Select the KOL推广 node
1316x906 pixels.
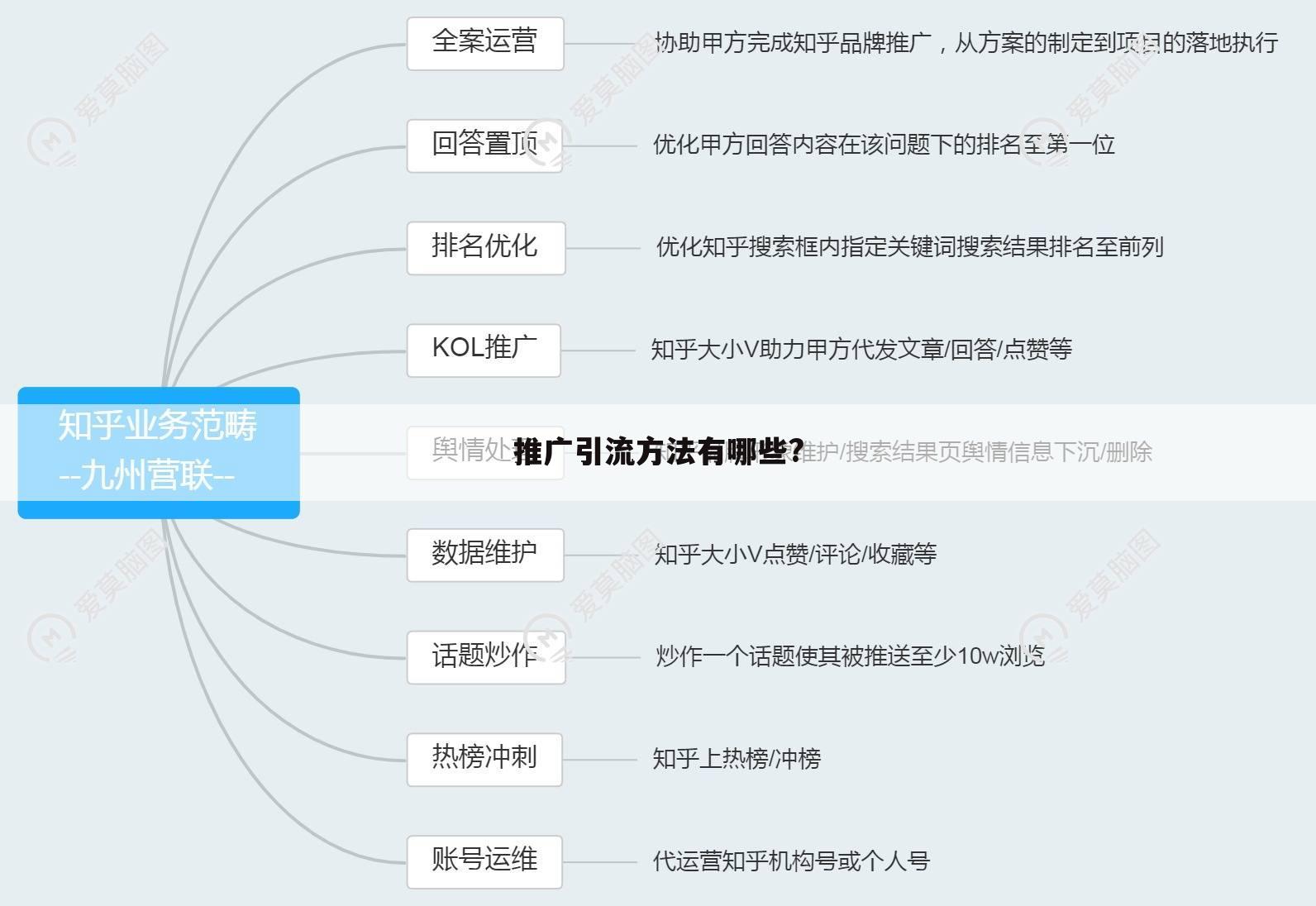[x=484, y=350]
